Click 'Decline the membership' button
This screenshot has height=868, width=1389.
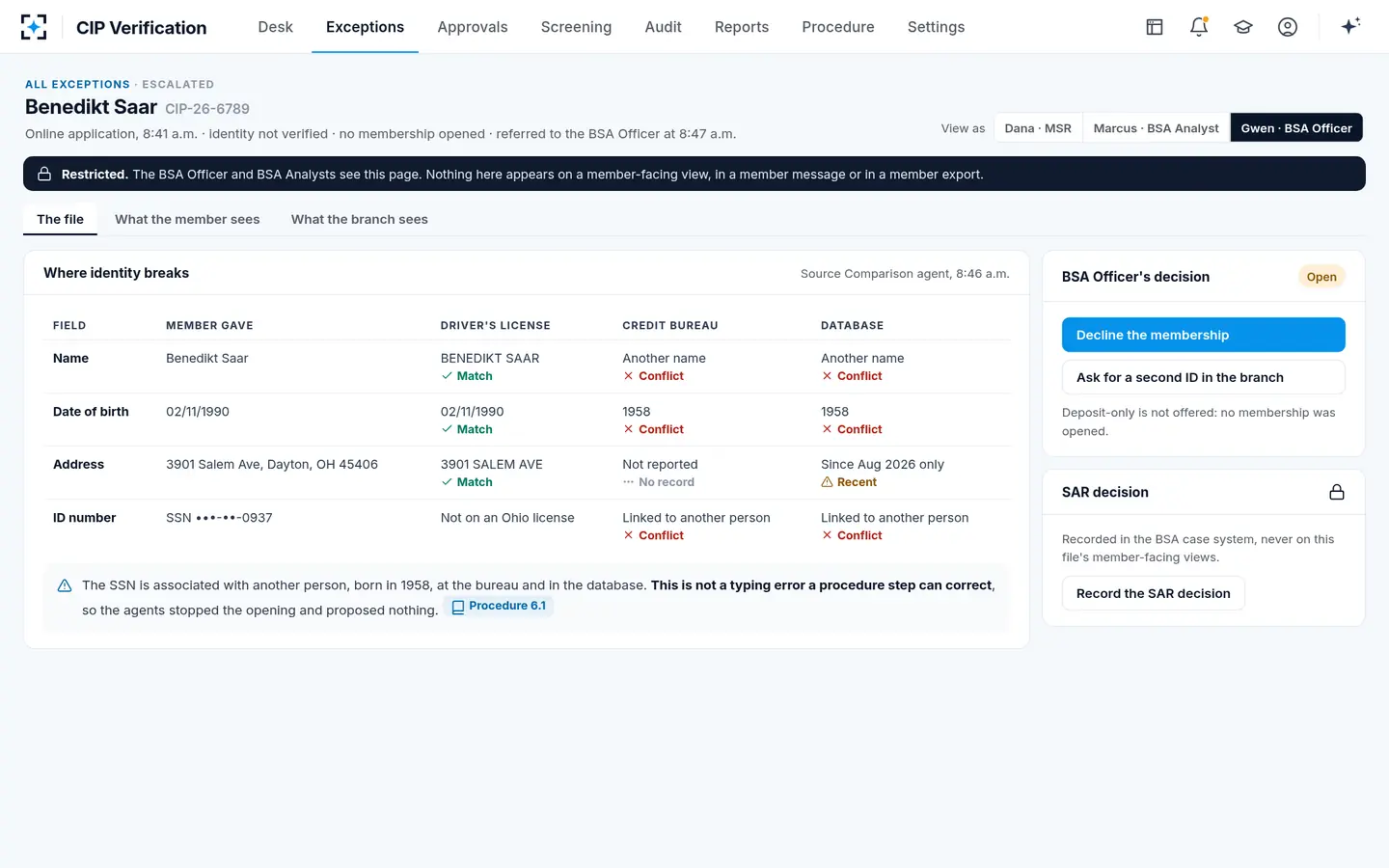[x=1204, y=335]
